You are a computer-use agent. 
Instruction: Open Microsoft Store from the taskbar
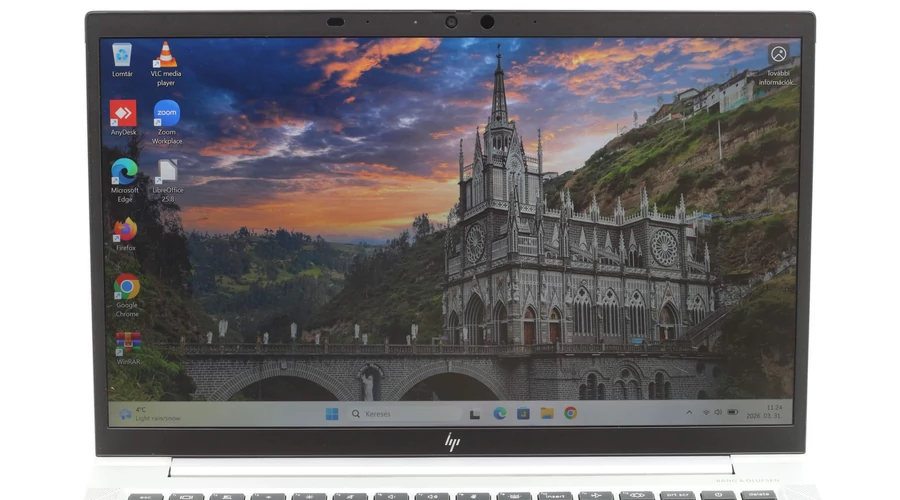(523, 413)
